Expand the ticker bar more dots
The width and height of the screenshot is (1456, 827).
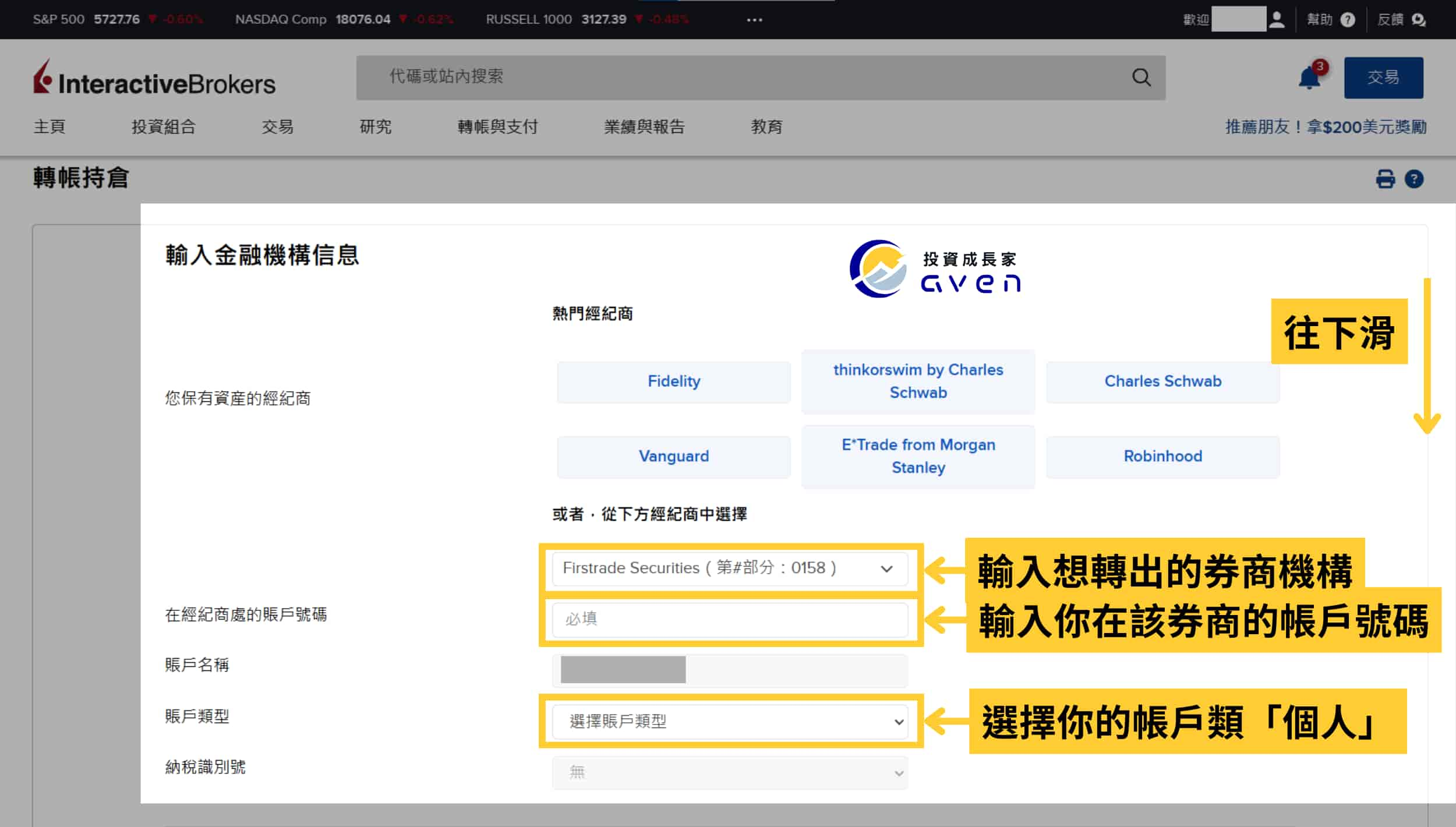754,20
